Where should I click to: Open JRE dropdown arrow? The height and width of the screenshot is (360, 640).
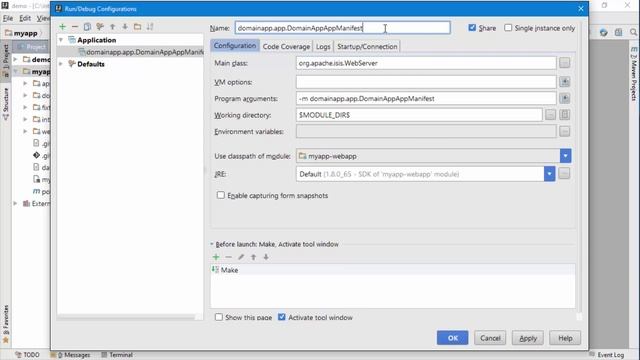coord(549,174)
